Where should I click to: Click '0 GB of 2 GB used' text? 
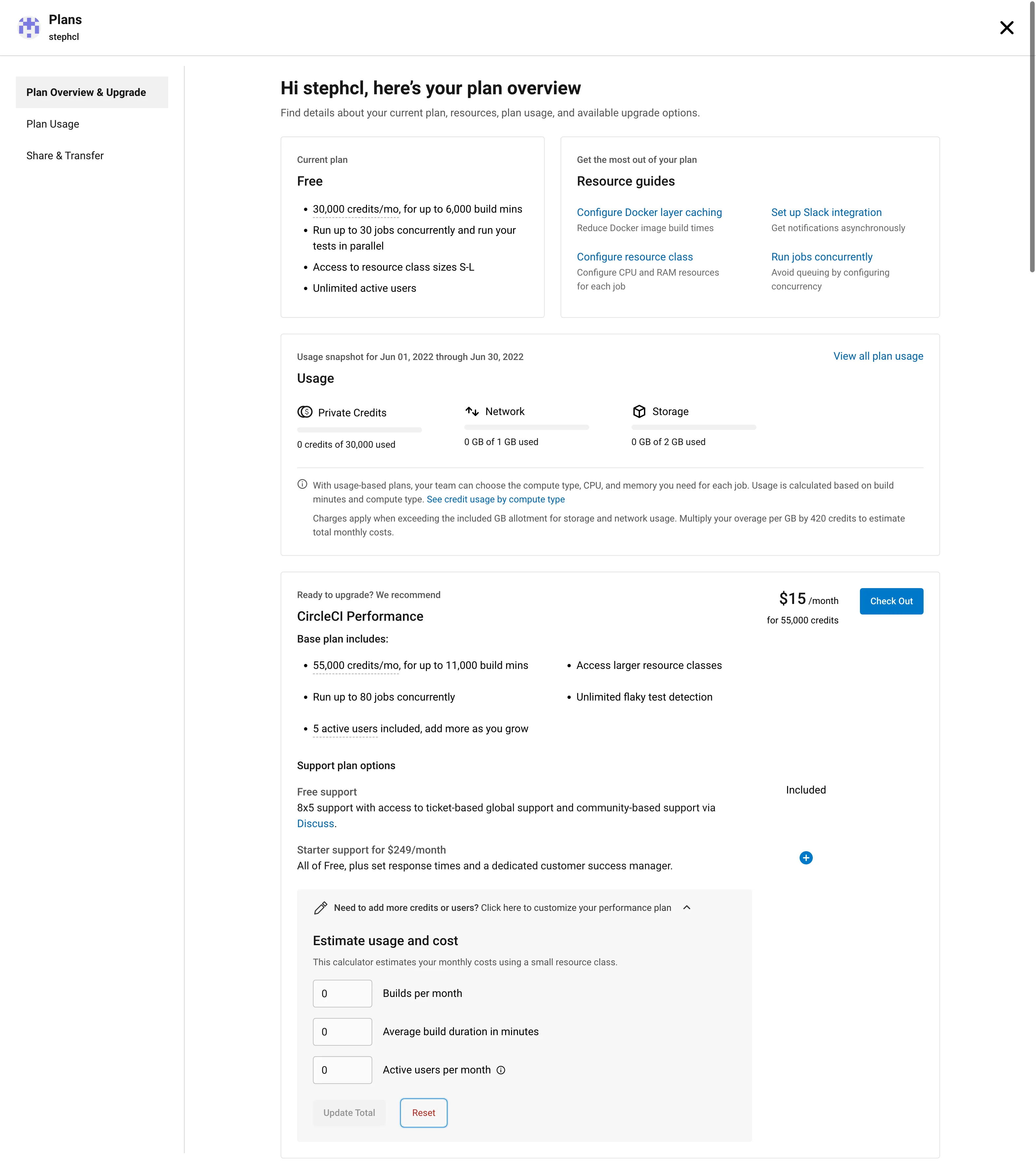coord(668,441)
